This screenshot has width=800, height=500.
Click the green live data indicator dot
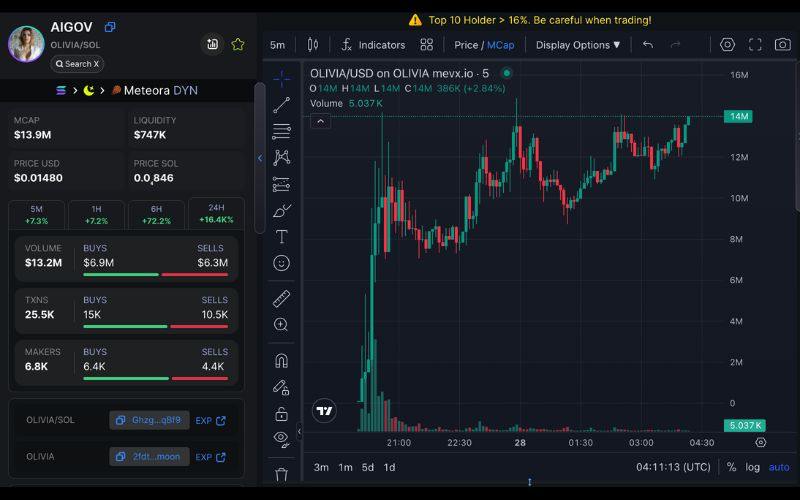[507, 73]
